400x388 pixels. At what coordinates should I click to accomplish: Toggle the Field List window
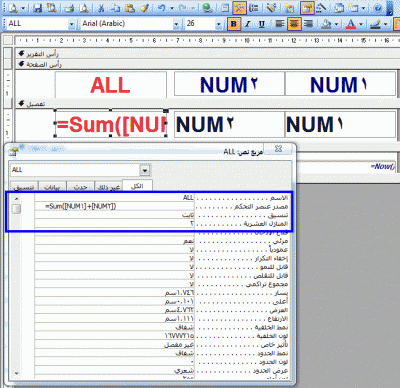pyautogui.click(x=226, y=8)
